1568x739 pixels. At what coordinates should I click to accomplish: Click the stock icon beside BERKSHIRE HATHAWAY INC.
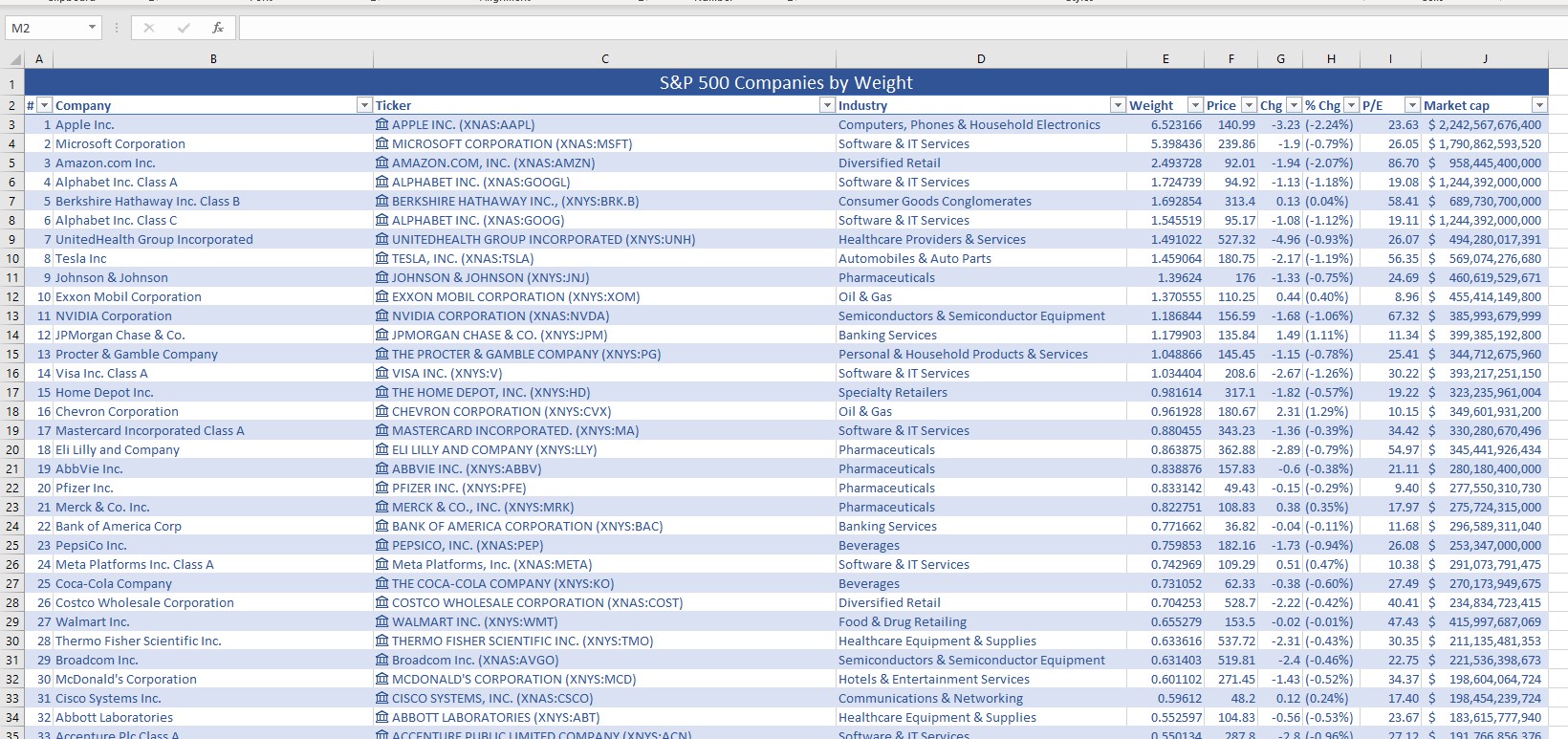coord(382,201)
